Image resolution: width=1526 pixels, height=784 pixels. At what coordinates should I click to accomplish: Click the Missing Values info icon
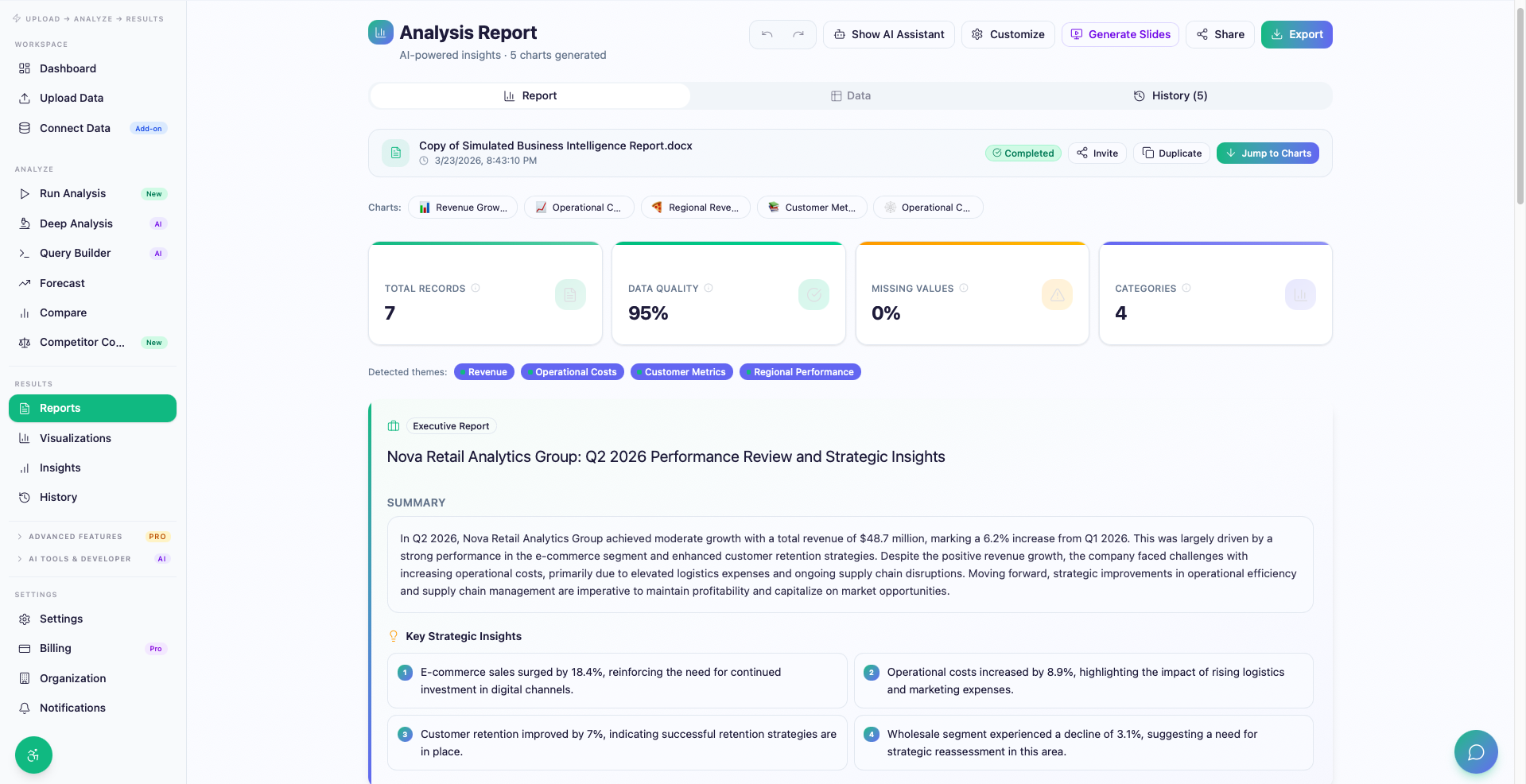(964, 288)
